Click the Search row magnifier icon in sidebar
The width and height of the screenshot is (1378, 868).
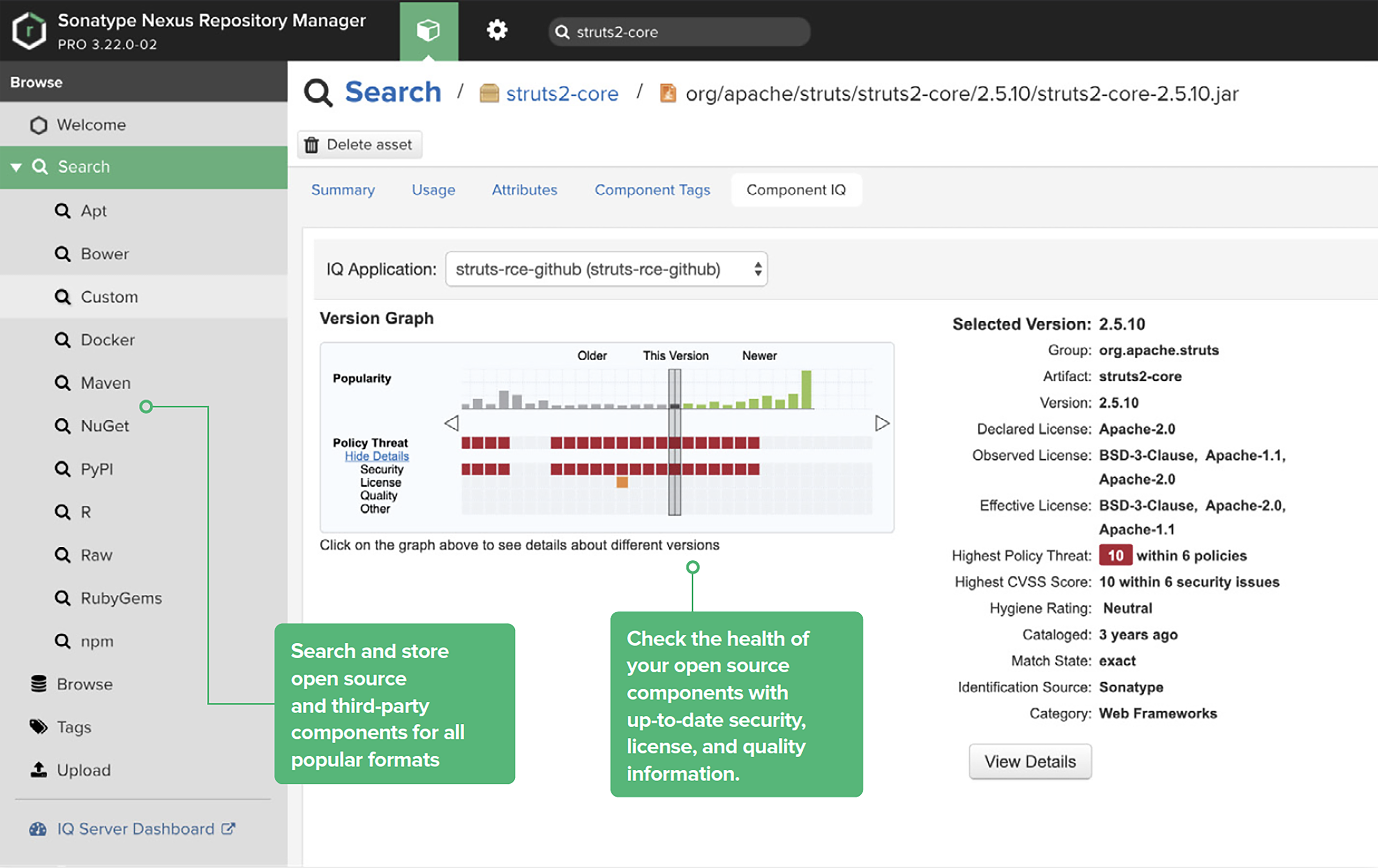[39, 166]
